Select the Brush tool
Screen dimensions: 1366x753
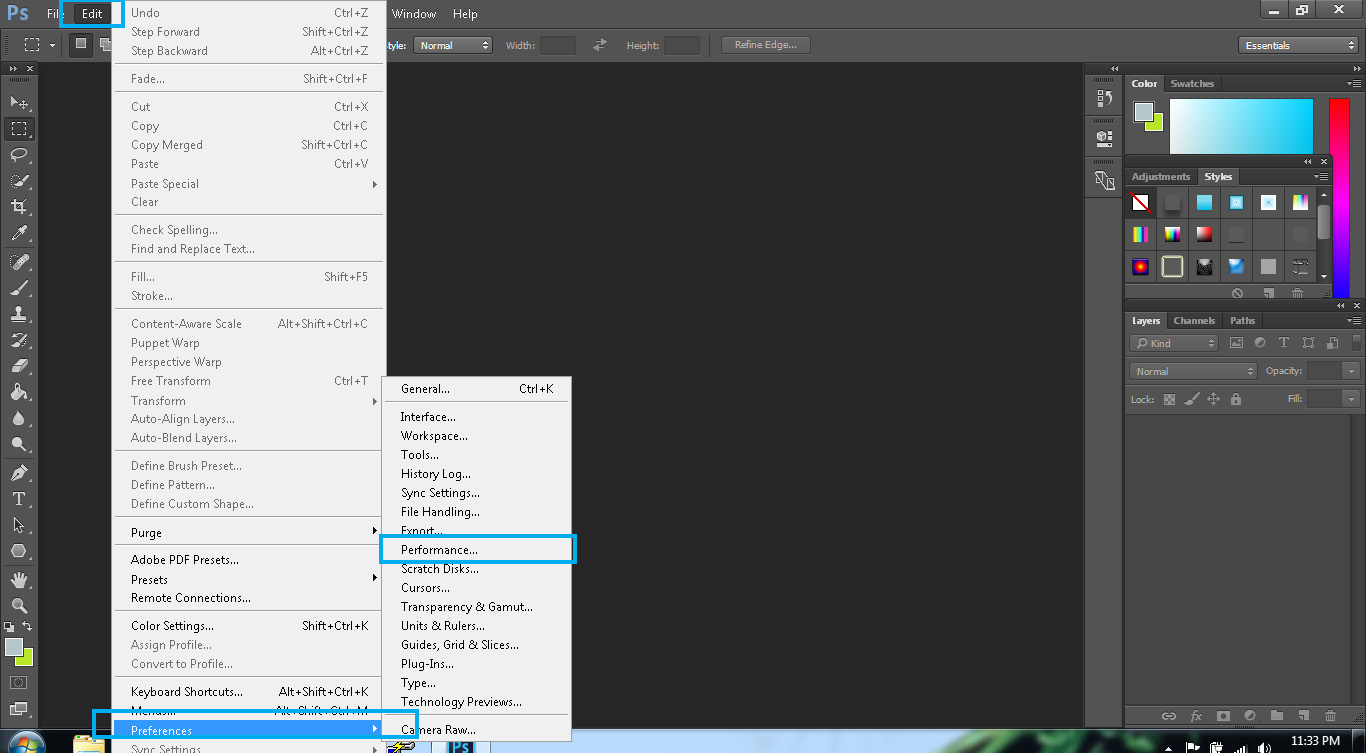click(19, 287)
